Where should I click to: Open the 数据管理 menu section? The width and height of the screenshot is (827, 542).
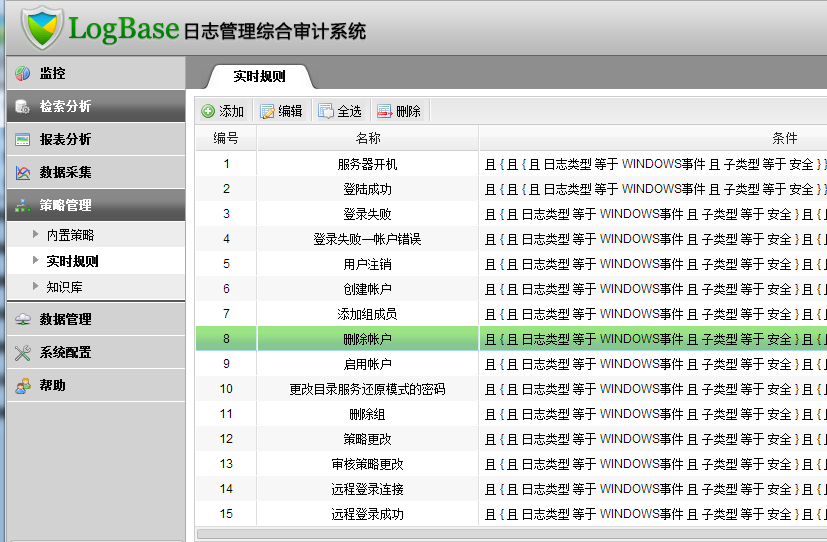[x=96, y=320]
